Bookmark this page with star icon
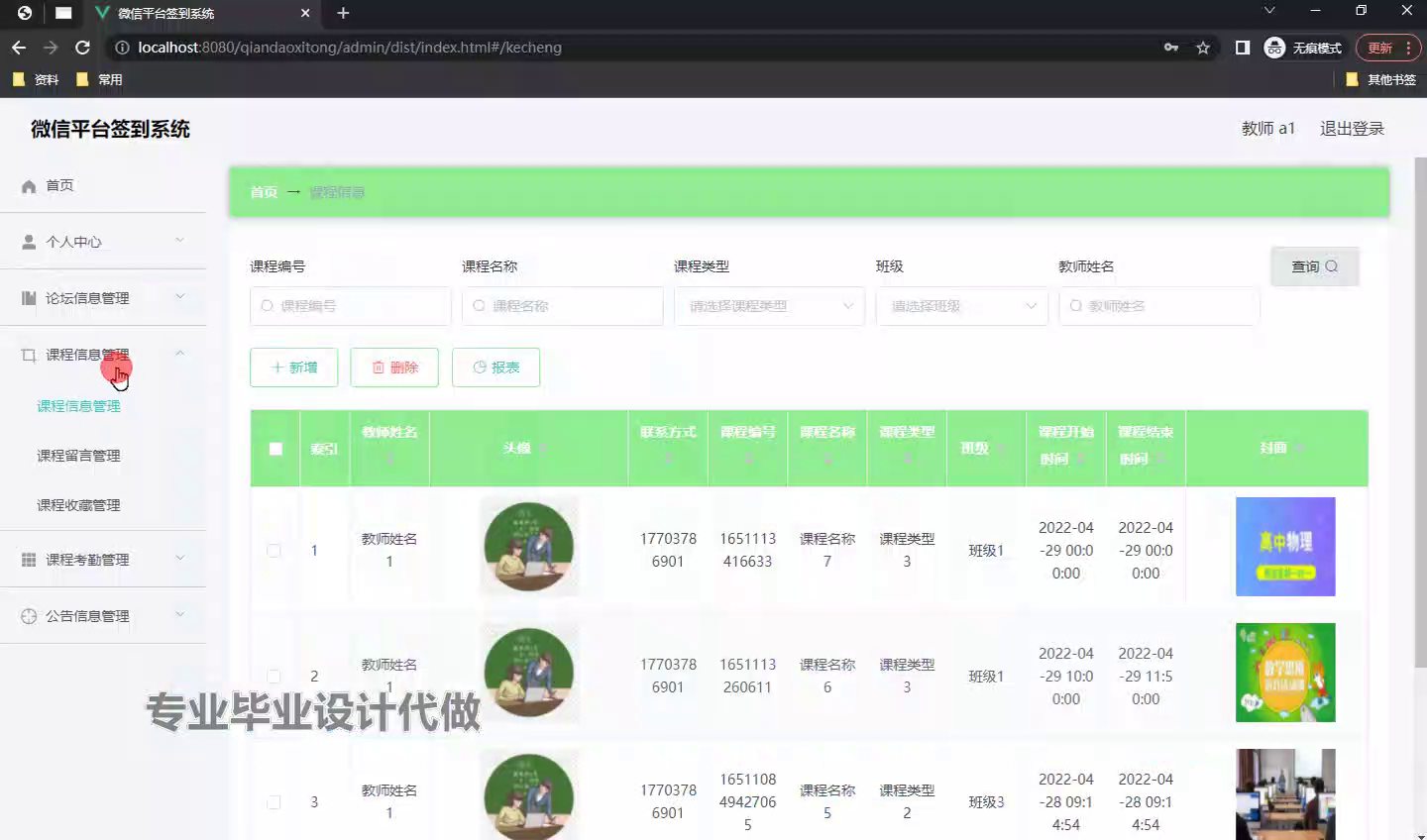Screen dimensions: 1427x840 1203,48
